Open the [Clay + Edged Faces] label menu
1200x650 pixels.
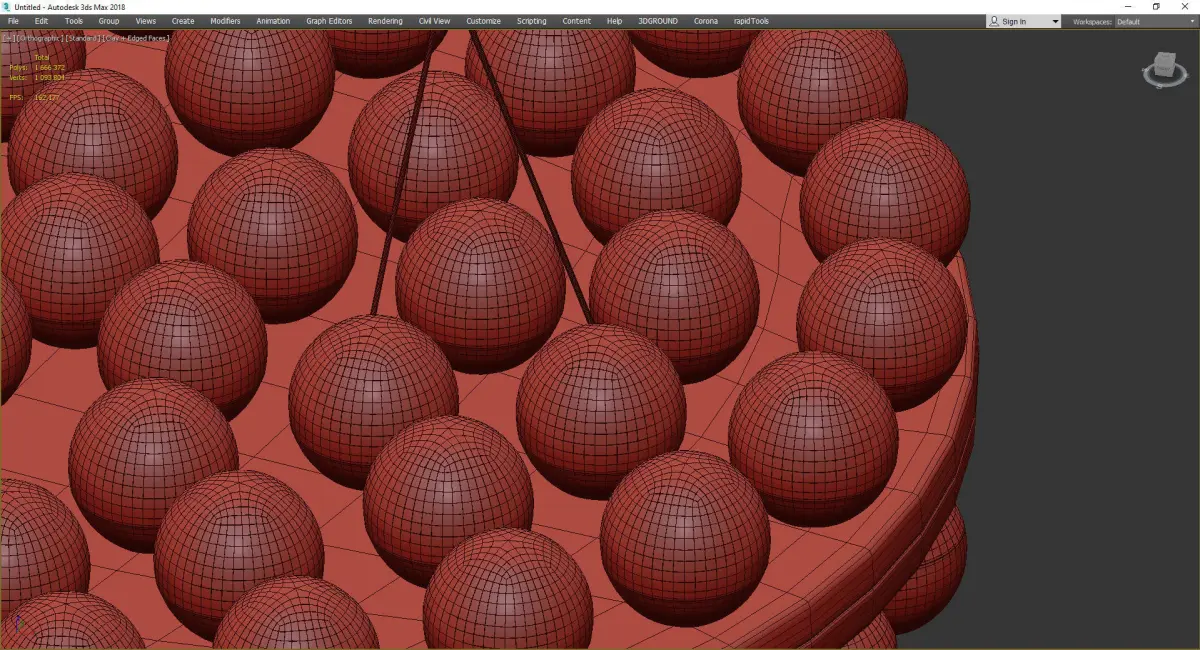tap(136, 38)
